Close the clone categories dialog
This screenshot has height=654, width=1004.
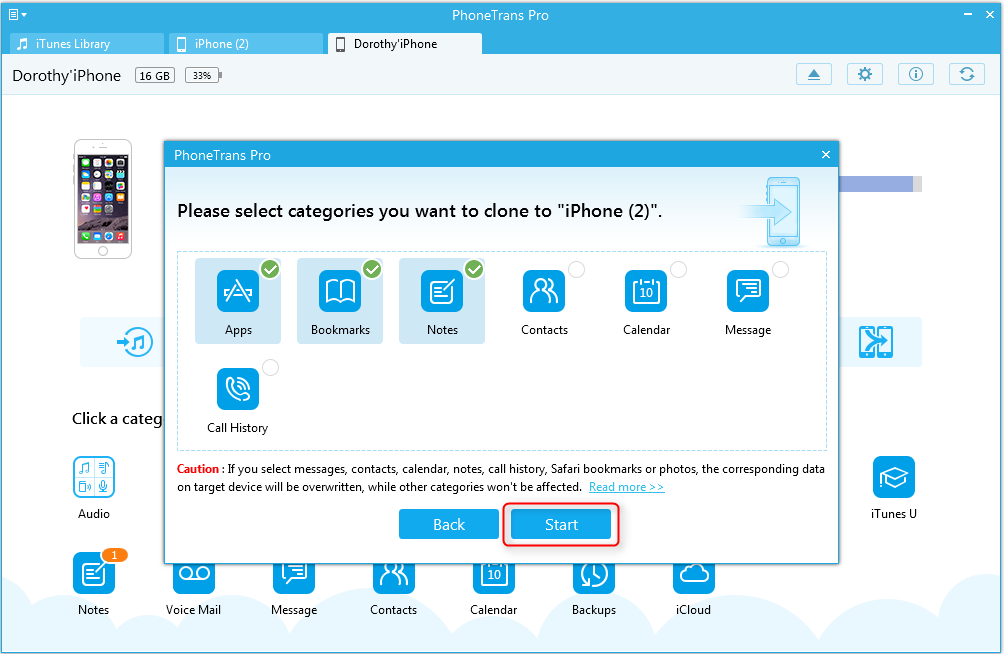pos(825,155)
